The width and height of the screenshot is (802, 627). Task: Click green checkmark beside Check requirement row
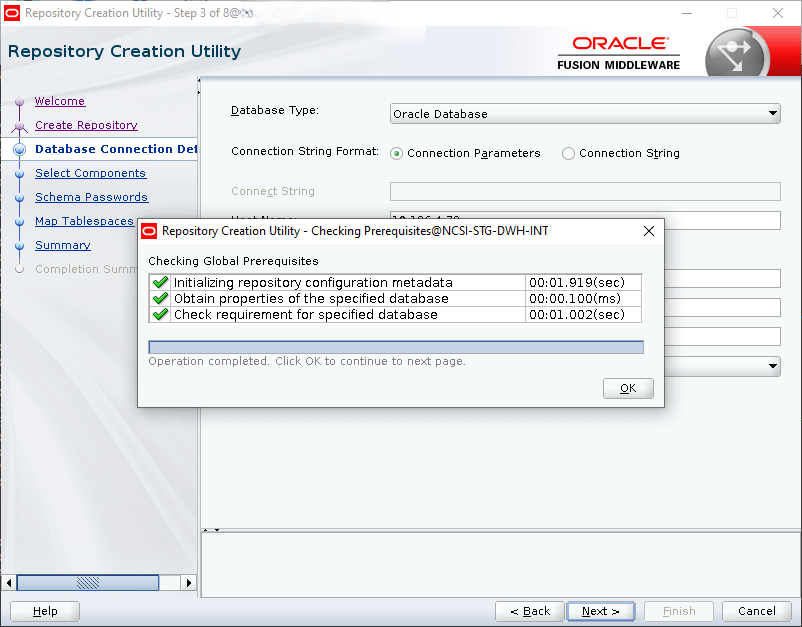click(160, 315)
